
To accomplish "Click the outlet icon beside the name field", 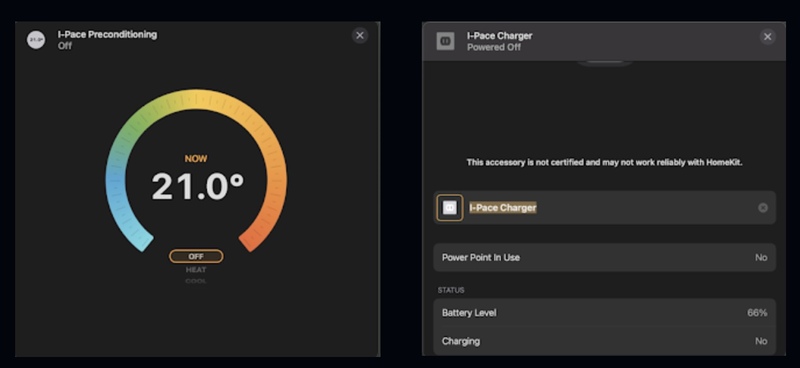I will click(450, 208).
